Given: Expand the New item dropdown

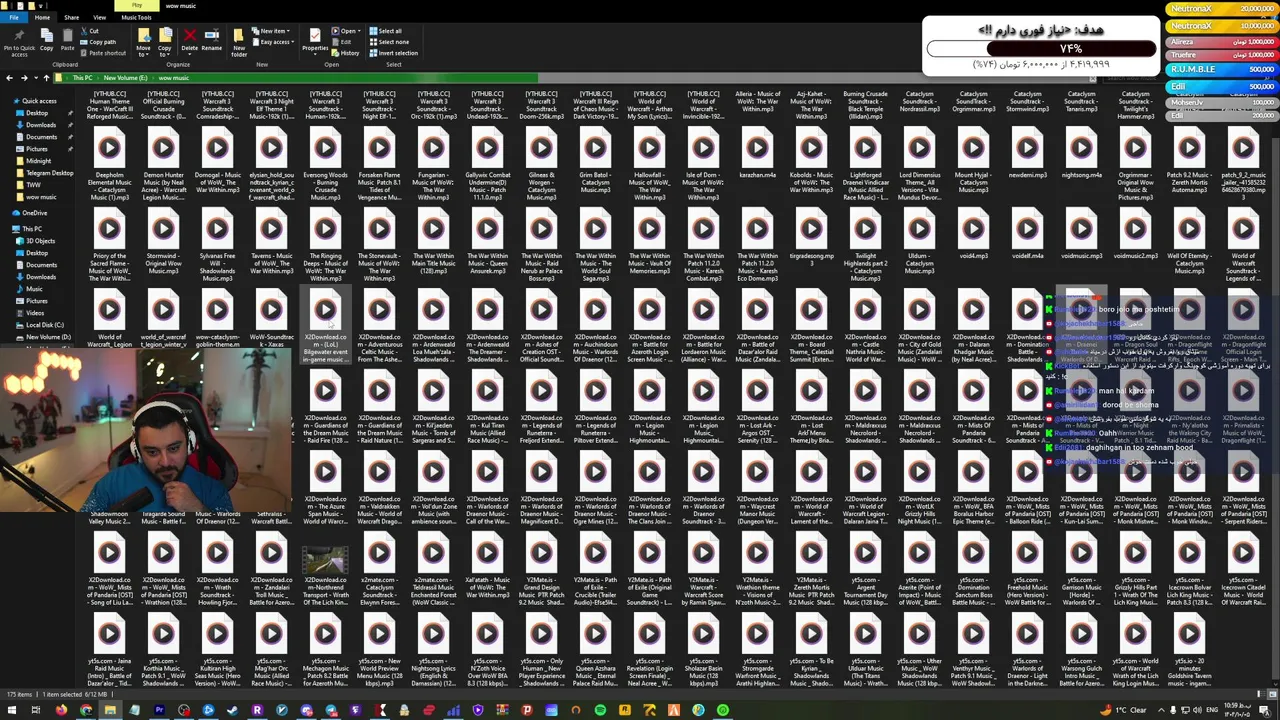Looking at the screenshot, I should point(273,31).
